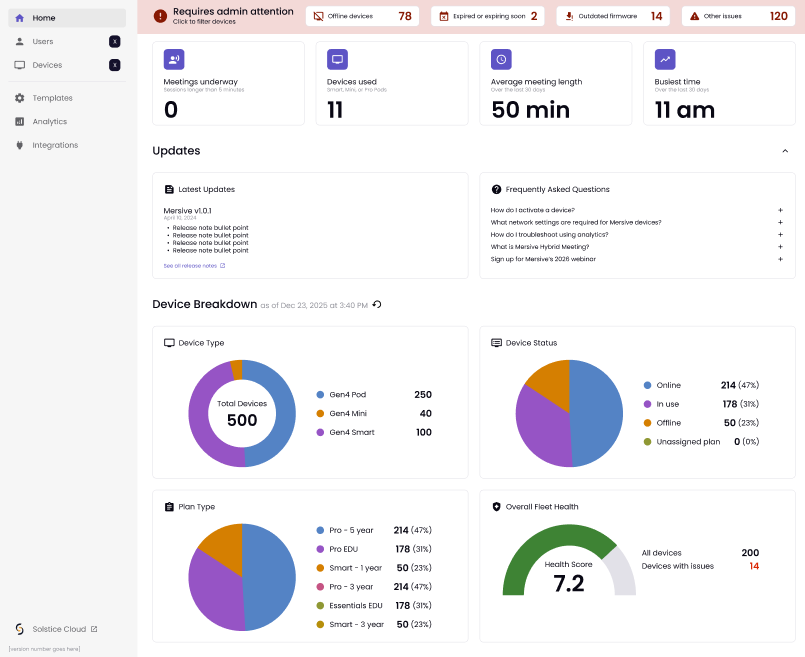
Task: Click the Pro EDU legend entry
Action: click(x=374, y=549)
